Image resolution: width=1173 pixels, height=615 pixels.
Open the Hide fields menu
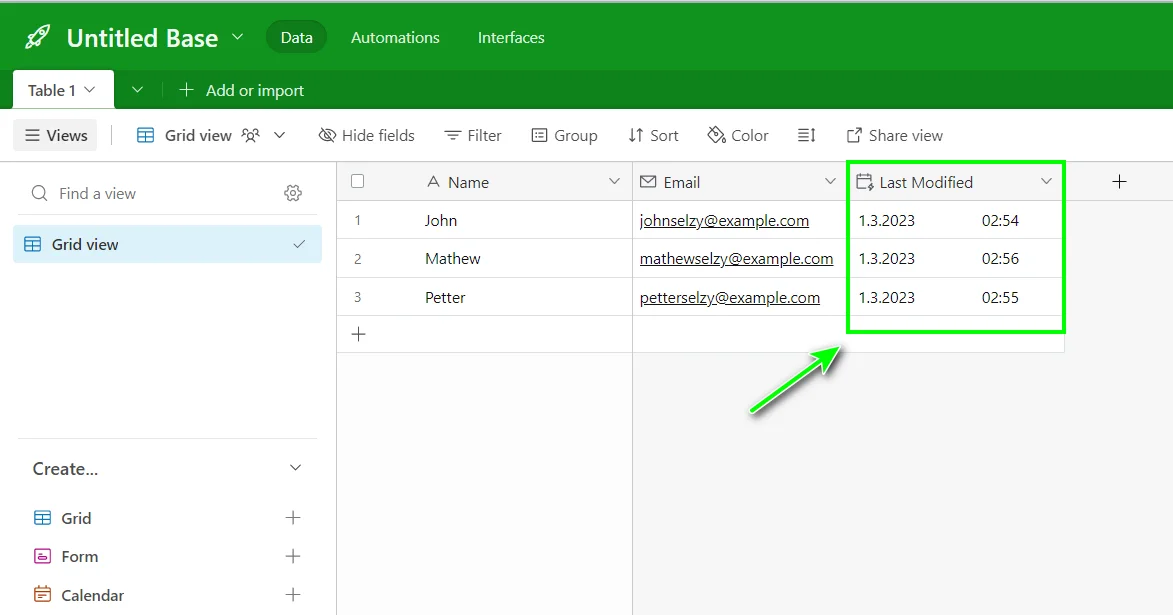[366, 135]
